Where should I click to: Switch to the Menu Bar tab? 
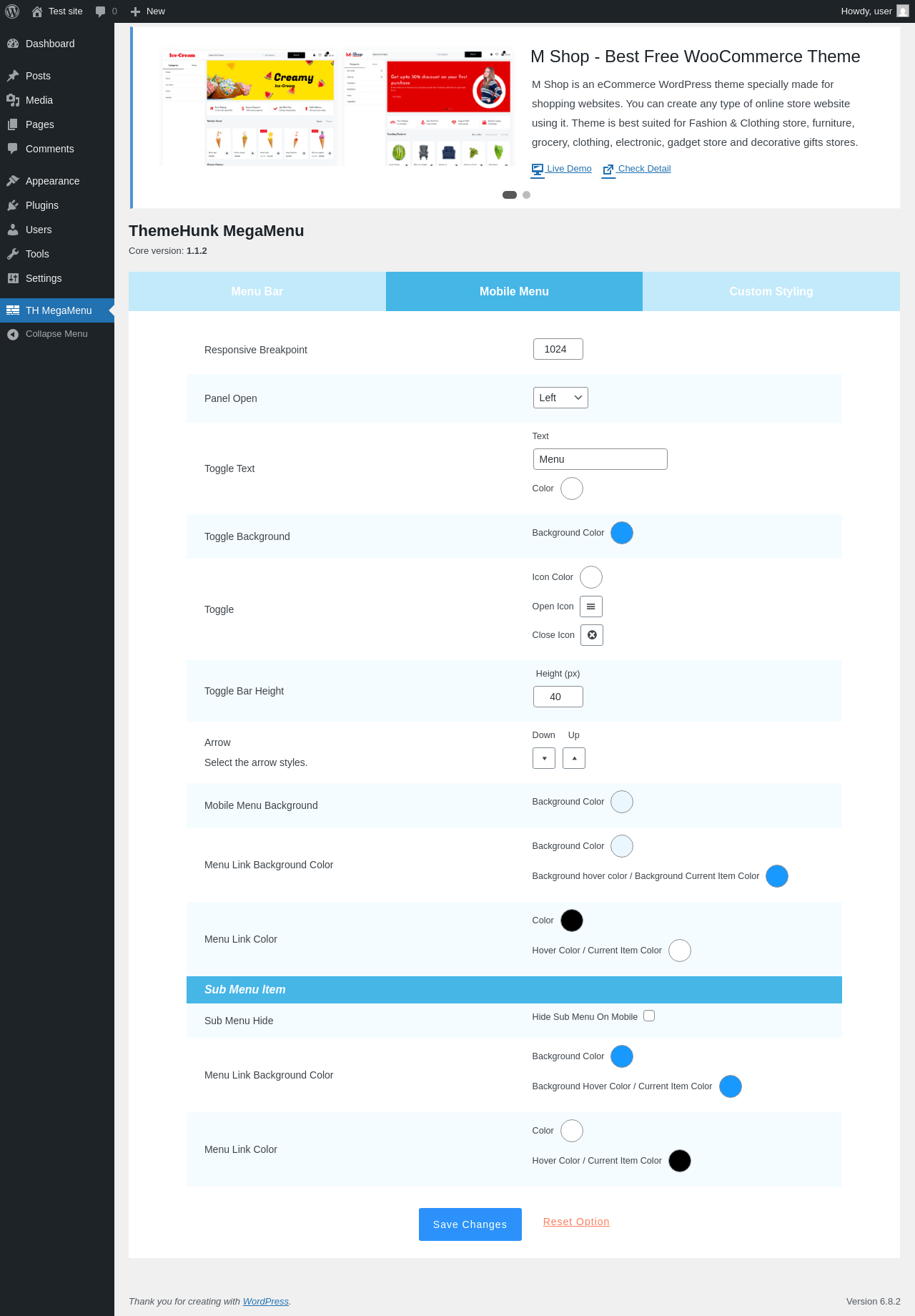tap(257, 291)
